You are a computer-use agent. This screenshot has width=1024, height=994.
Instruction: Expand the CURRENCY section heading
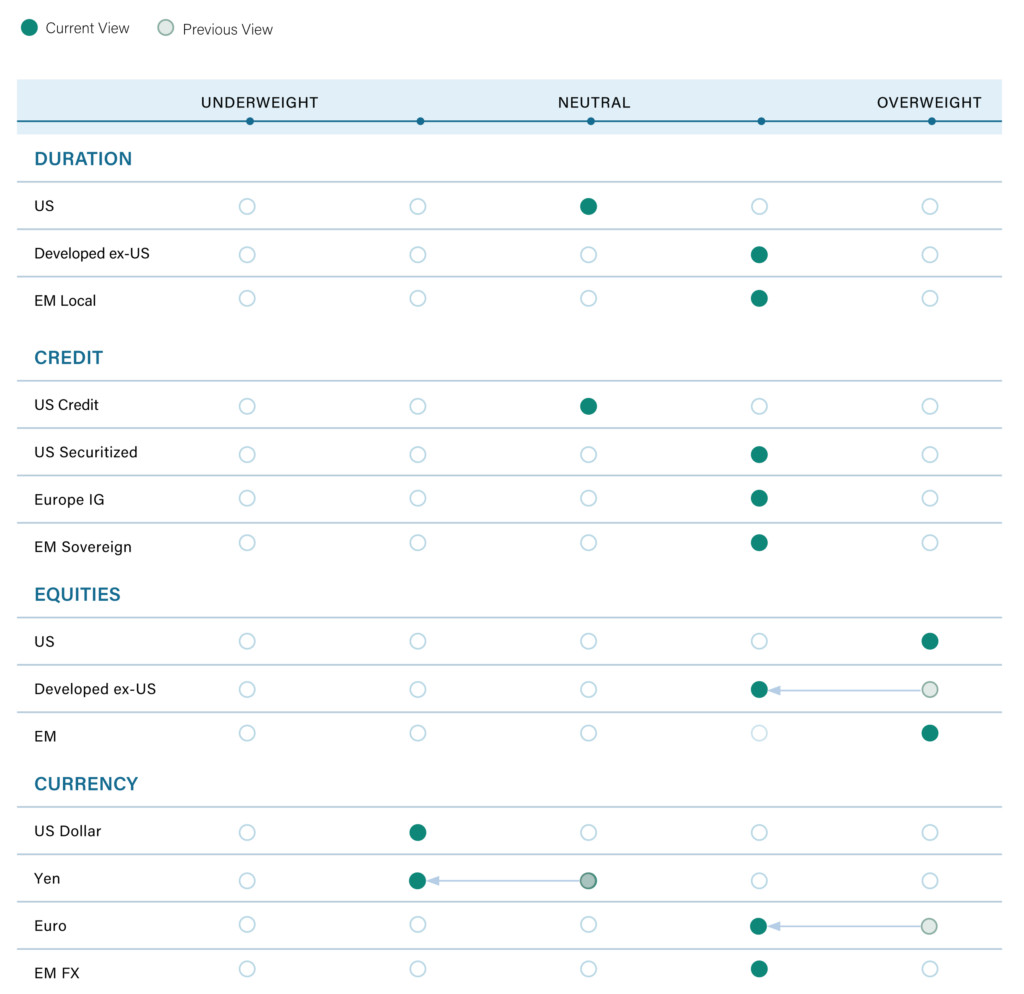[86, 784]
